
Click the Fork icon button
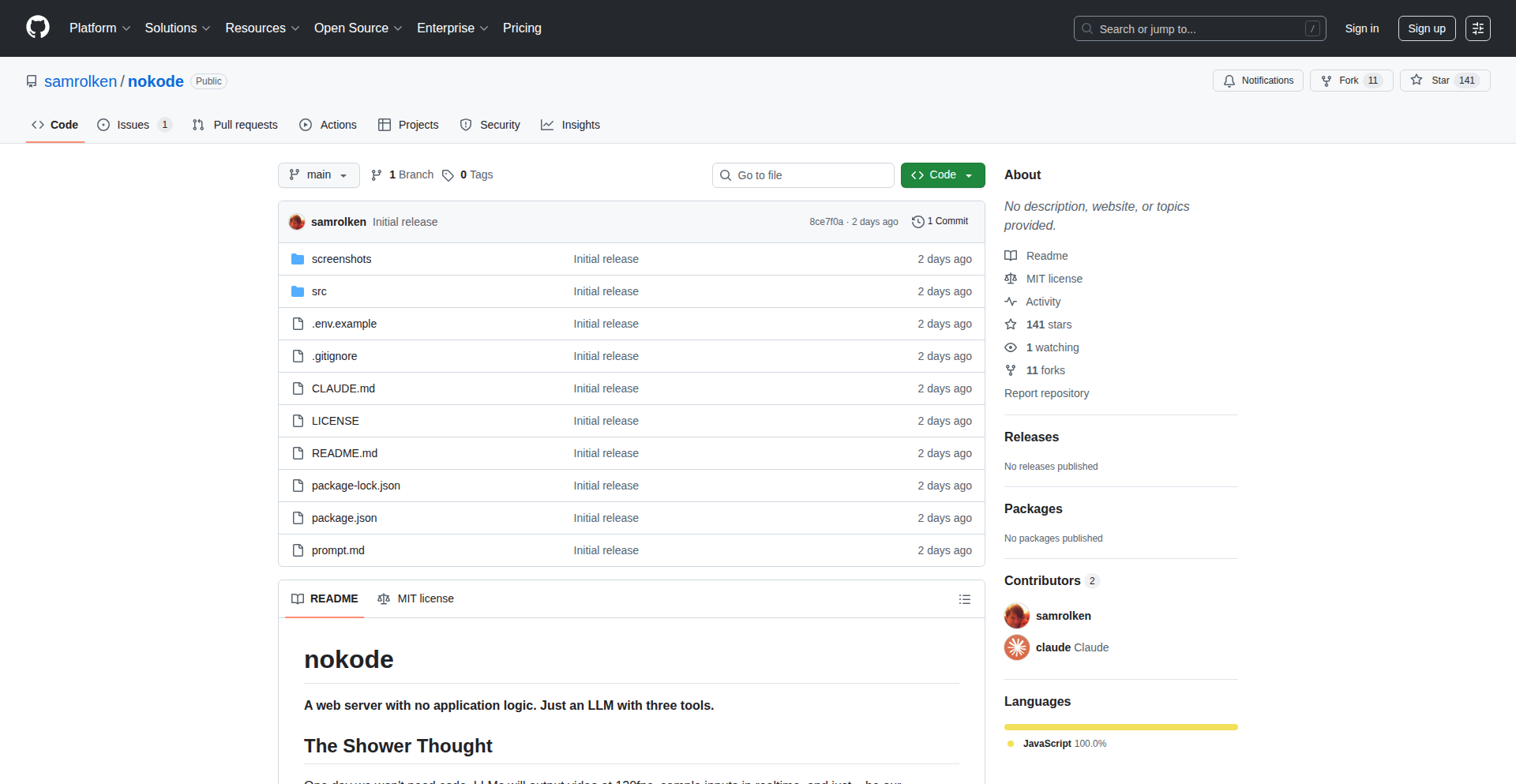coord(1326,81)
